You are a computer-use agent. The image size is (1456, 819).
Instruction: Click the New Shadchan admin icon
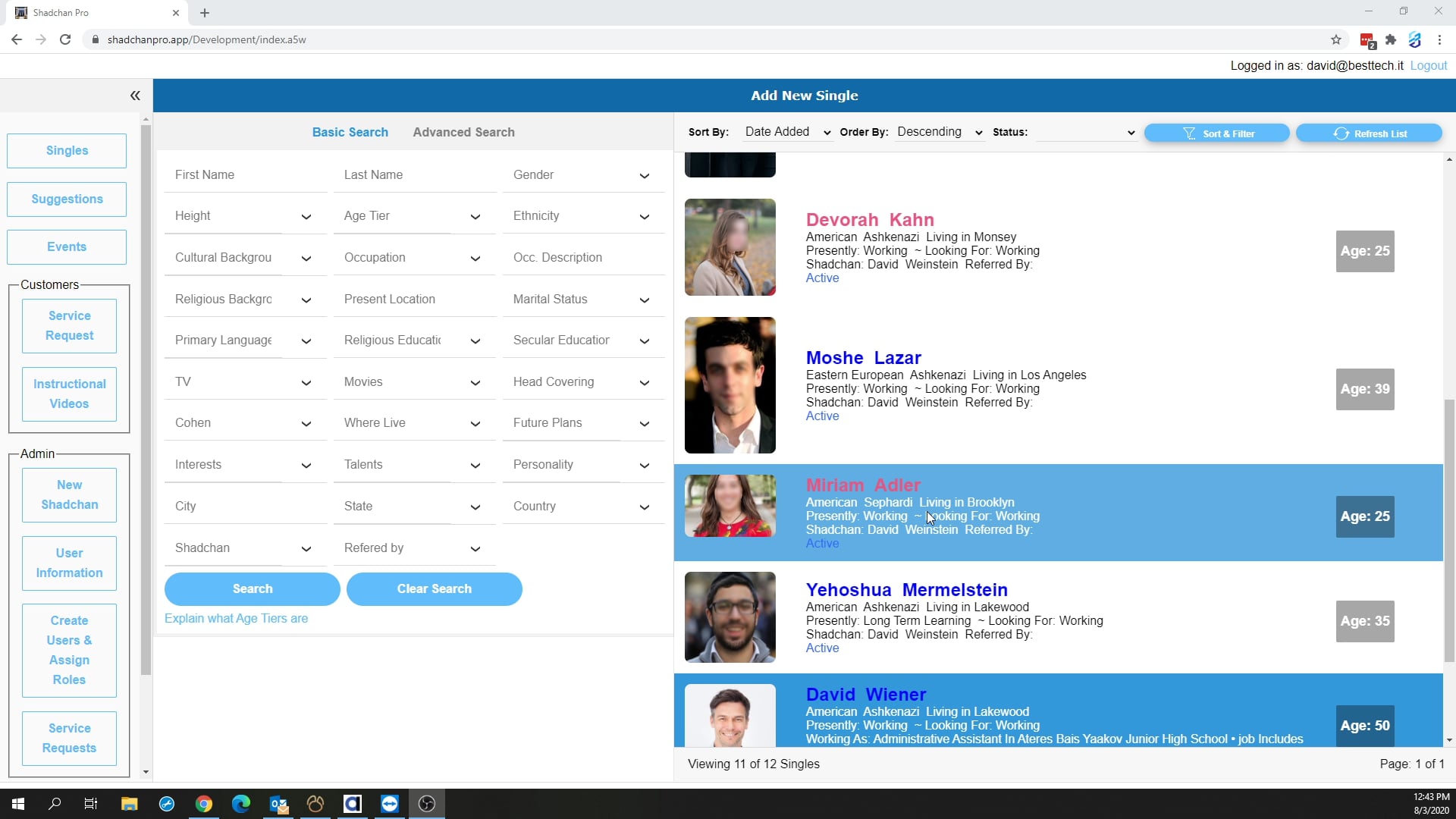tap(69, 494)
